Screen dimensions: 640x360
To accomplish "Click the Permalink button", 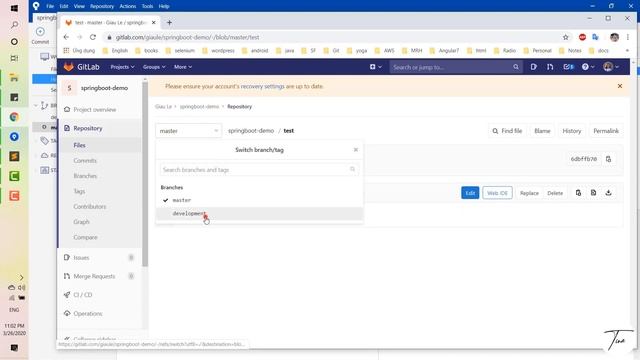I will tap(606, 131).
